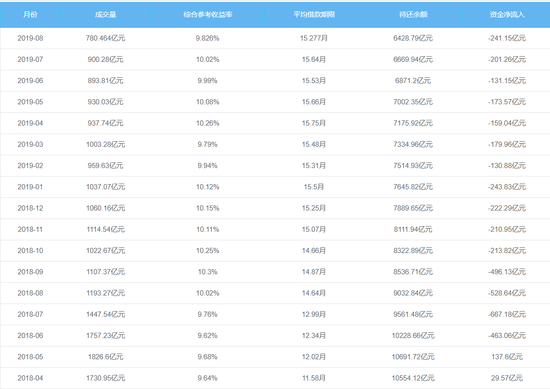Click the 10.02% yield for 2019-07
This screenshot has width=550, height=389.
208,59
